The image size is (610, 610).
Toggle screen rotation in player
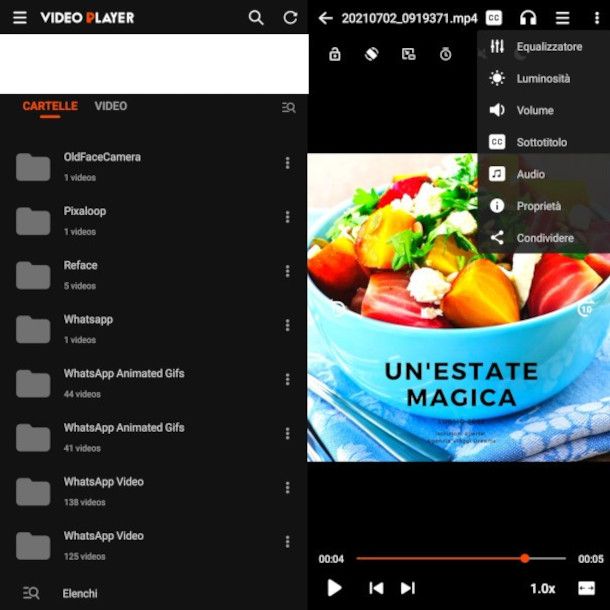[x=372, y=54]
